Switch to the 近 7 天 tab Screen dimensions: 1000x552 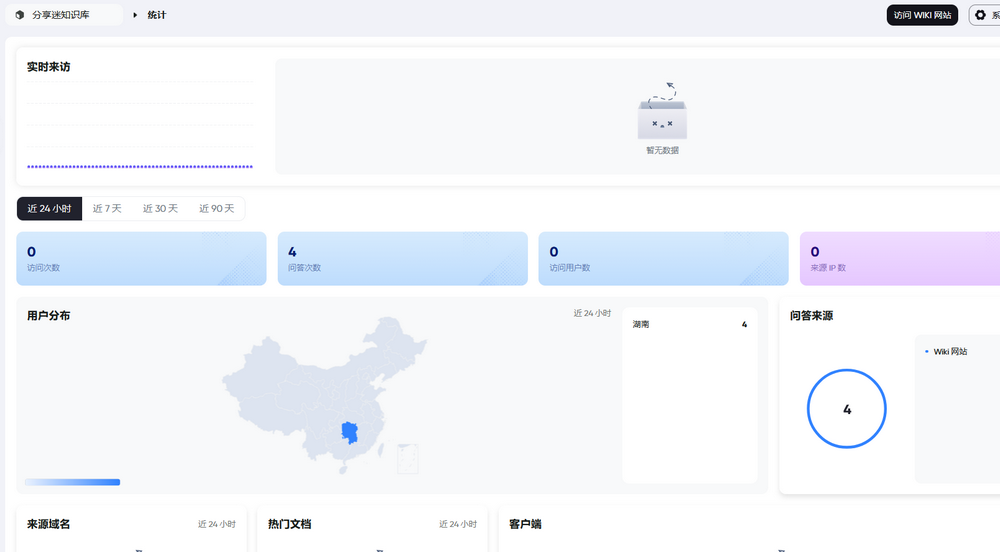tap(107, 208)
